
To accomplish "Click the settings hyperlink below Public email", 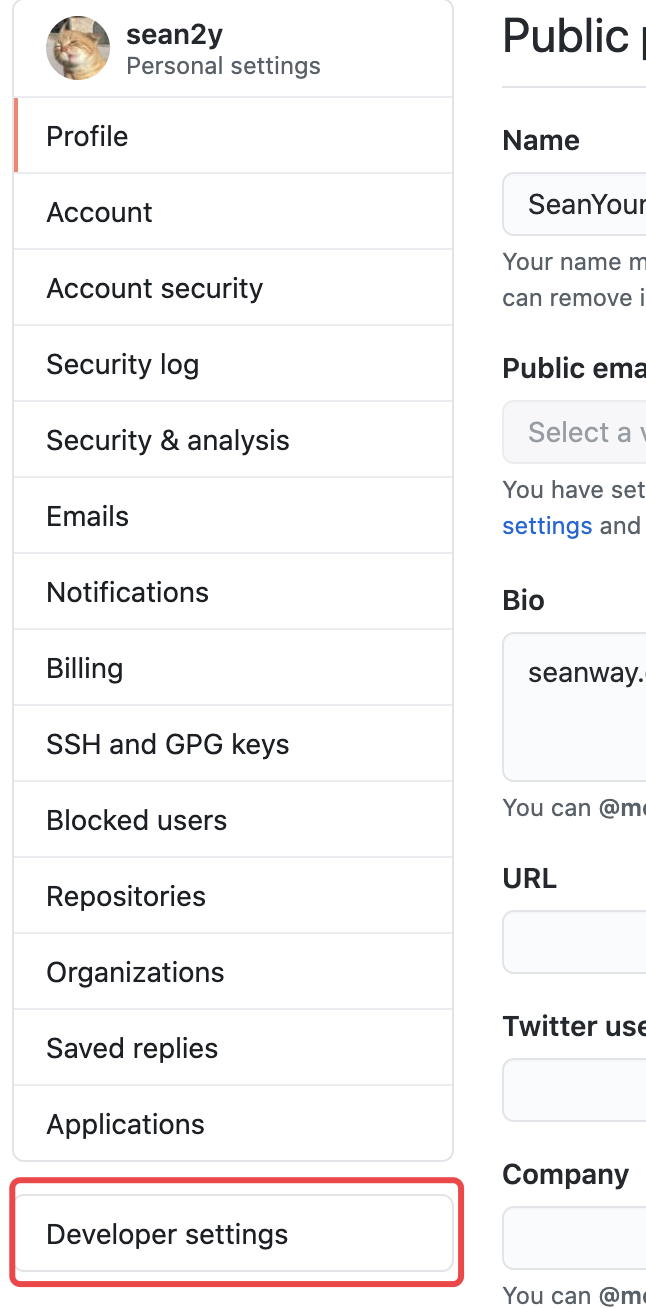I will [x=547, y=525].
